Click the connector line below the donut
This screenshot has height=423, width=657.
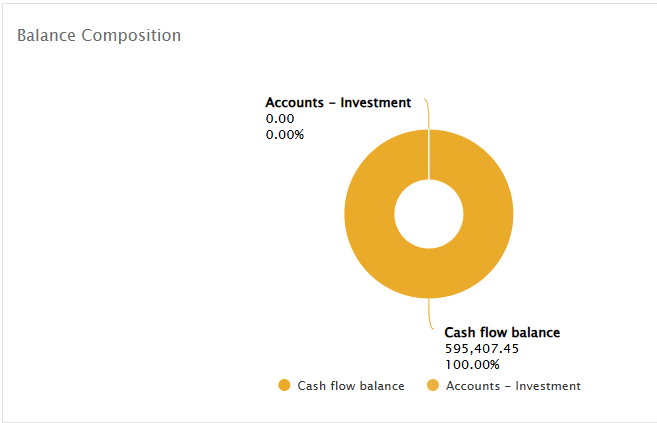pyautogui.click(x=430, y=312)
